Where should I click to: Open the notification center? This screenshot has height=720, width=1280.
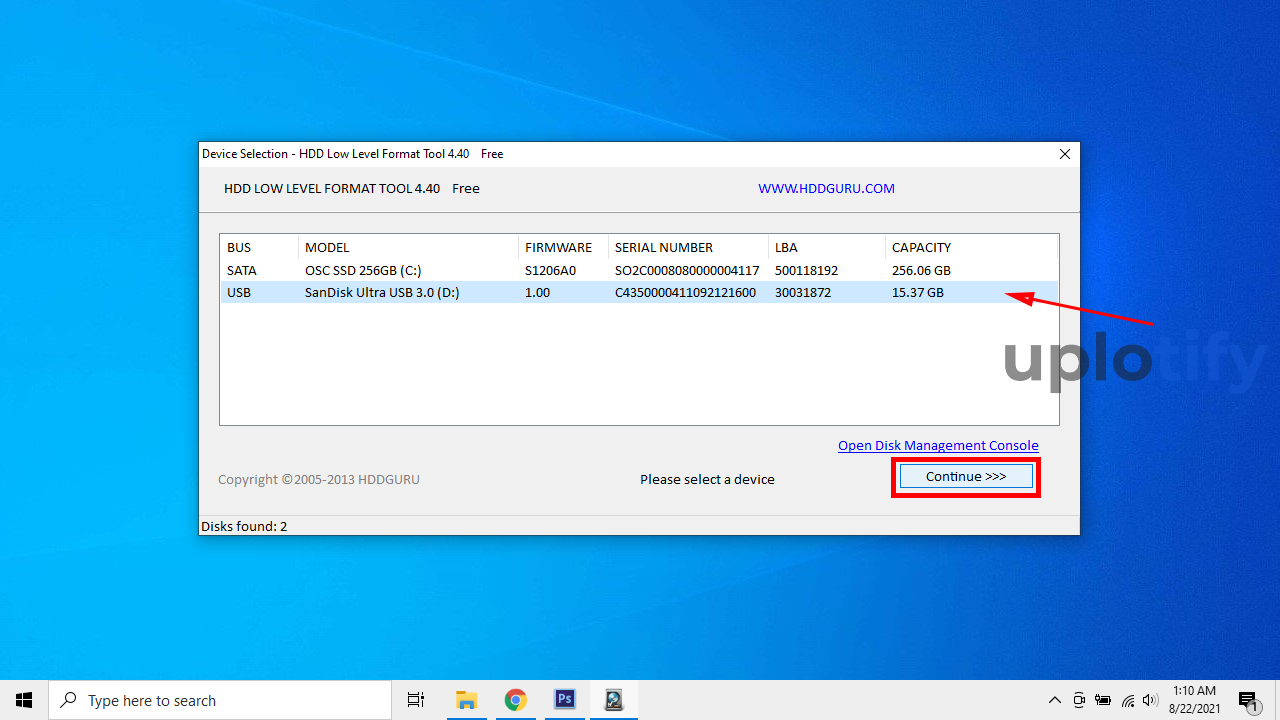[1248, 700]
